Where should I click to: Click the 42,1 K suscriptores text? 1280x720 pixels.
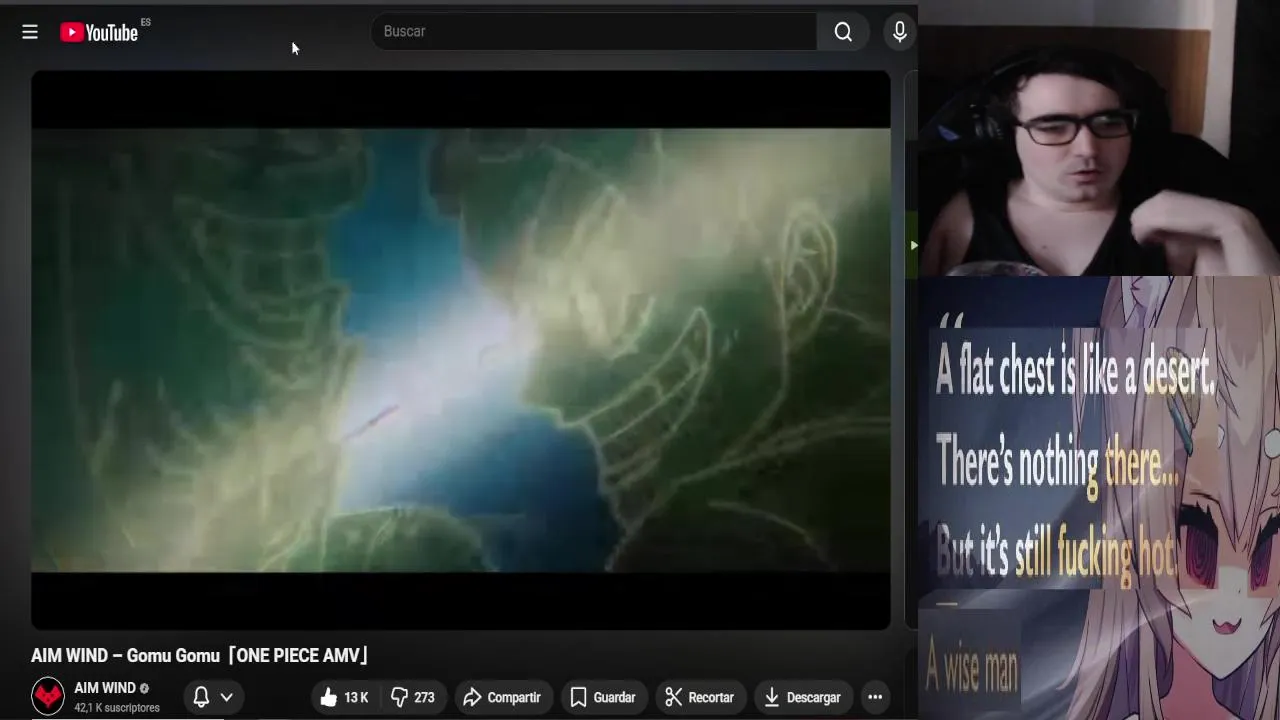117,708
